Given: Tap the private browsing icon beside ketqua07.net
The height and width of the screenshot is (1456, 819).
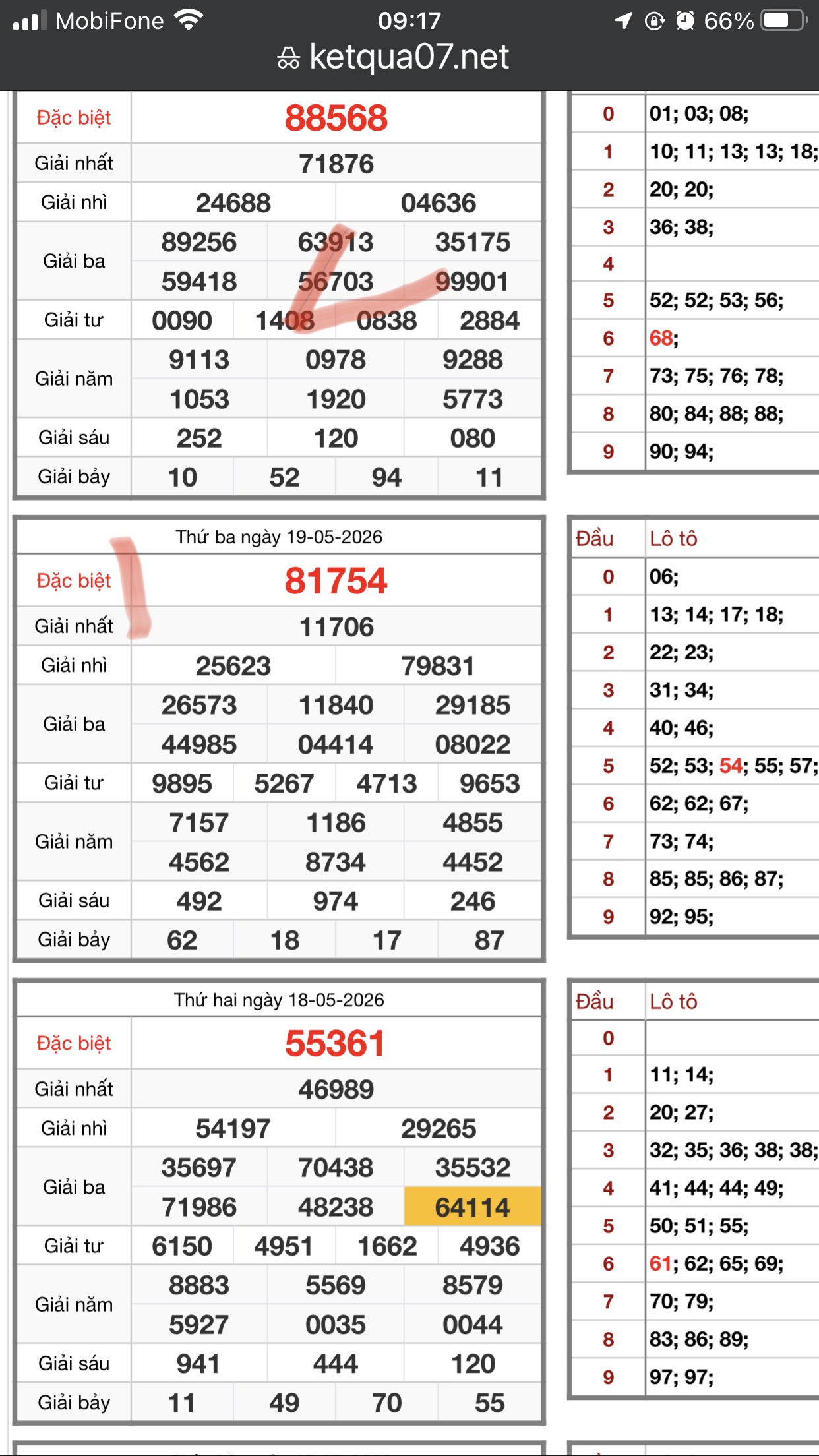Looking at the screenshot, I should 288,58.
